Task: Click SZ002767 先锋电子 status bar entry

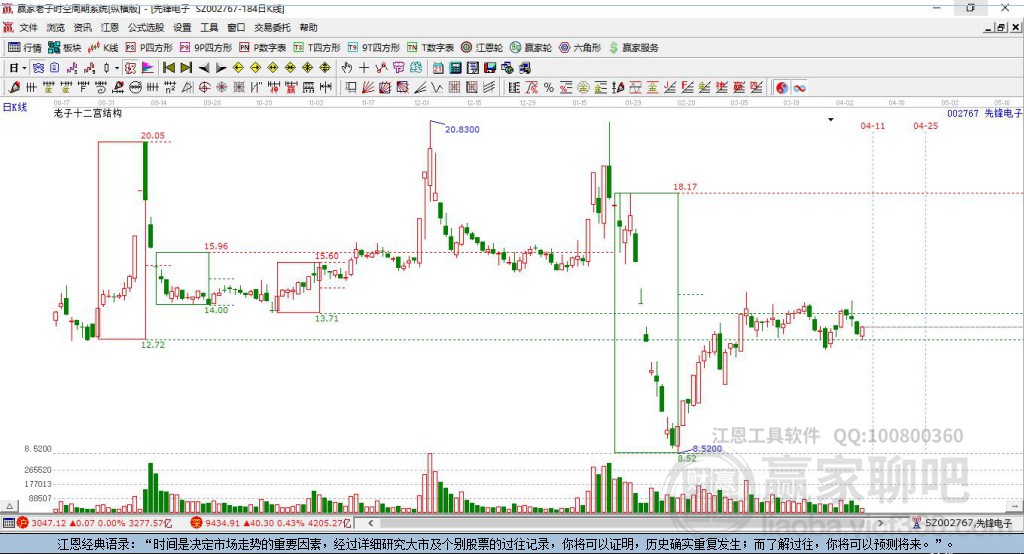Action: (962, 523)
